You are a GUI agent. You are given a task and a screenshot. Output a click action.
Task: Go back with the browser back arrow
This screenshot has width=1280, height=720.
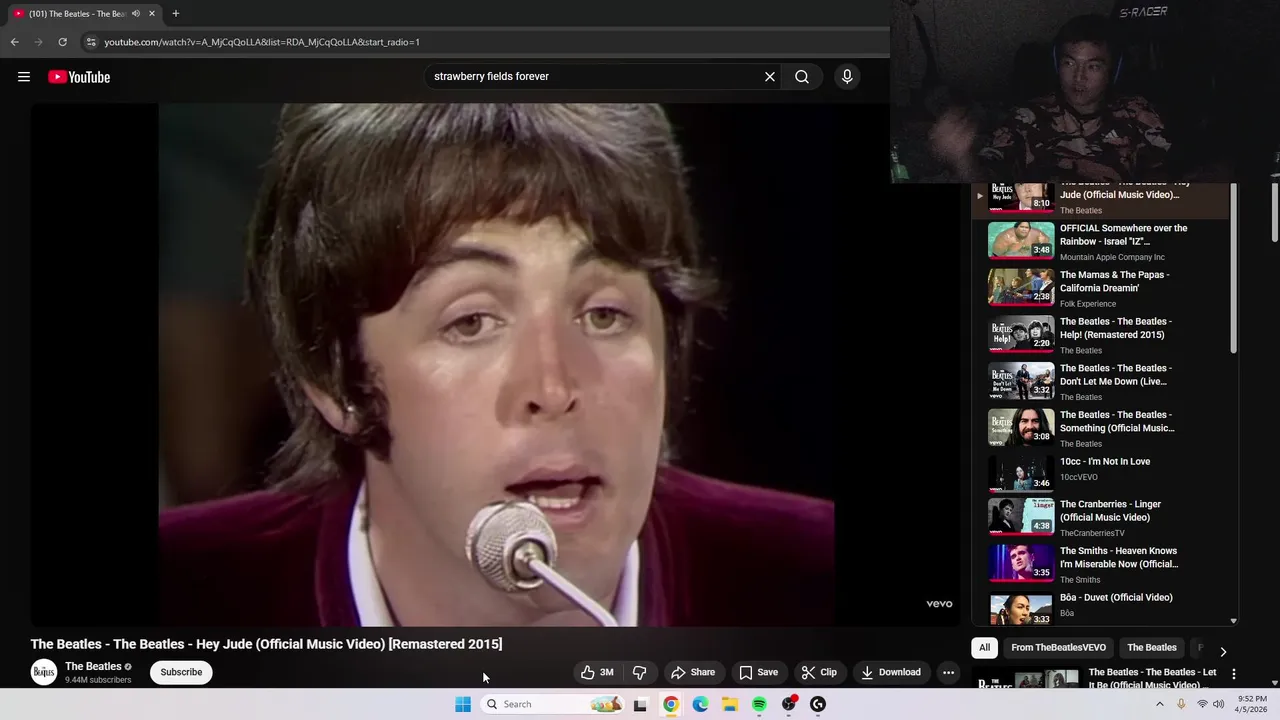(x=14, y=42)
